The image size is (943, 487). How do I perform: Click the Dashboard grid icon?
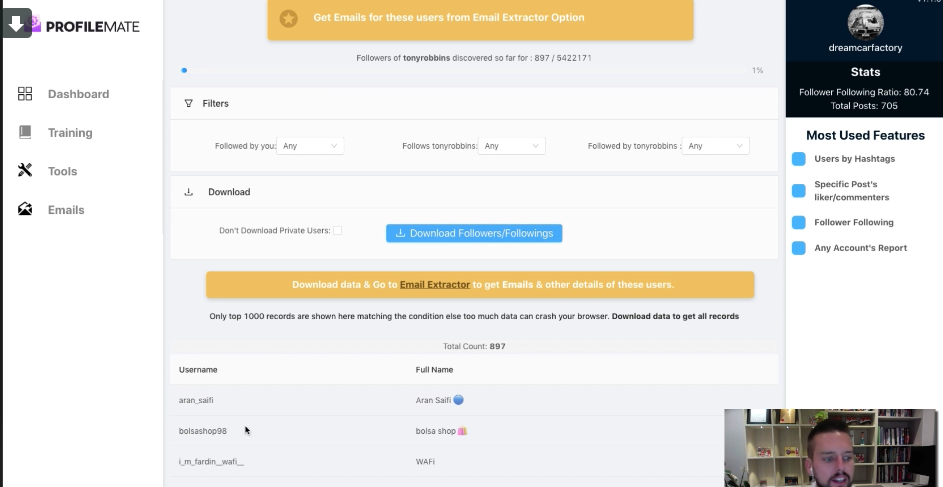[x=25, y=94]
